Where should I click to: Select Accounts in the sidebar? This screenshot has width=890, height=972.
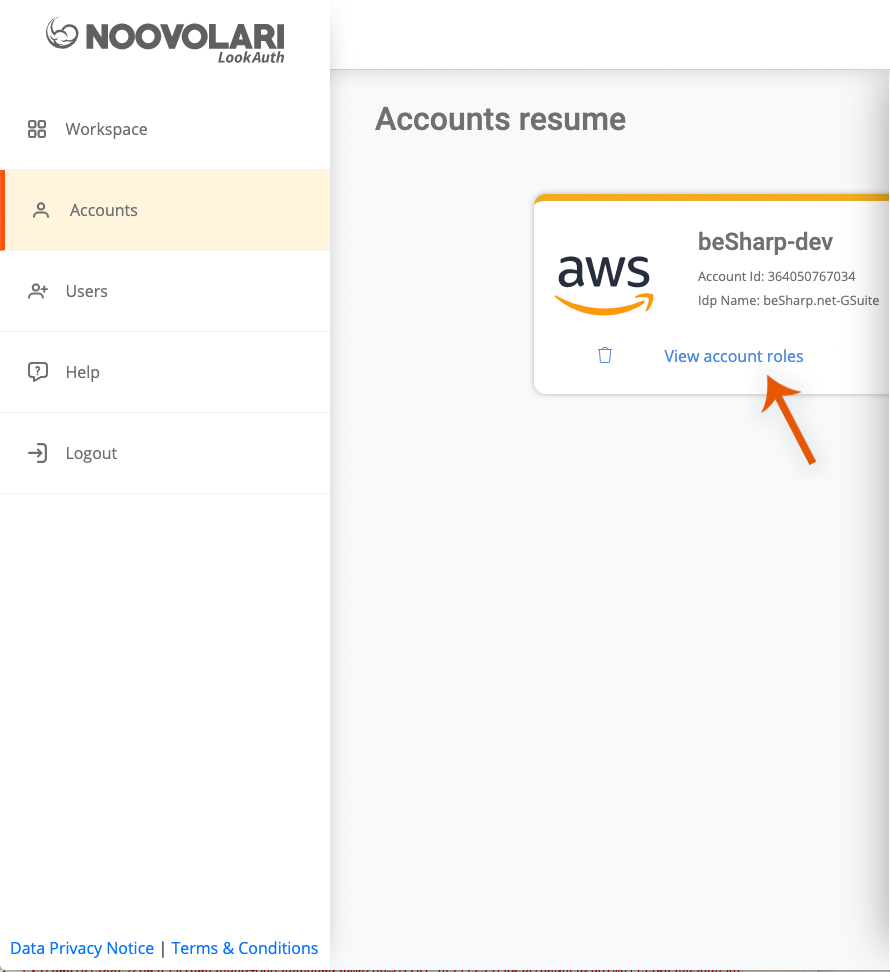(104, 210)
